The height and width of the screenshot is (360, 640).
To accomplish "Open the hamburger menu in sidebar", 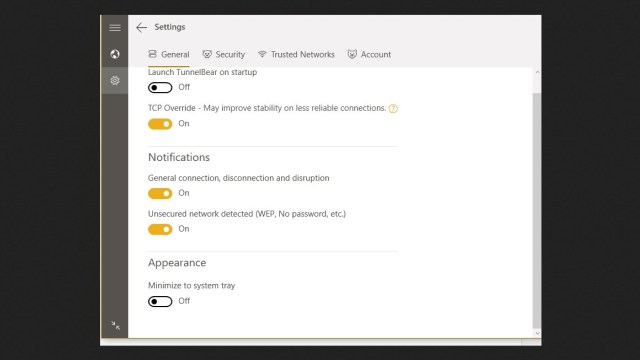I will (115, 28).
